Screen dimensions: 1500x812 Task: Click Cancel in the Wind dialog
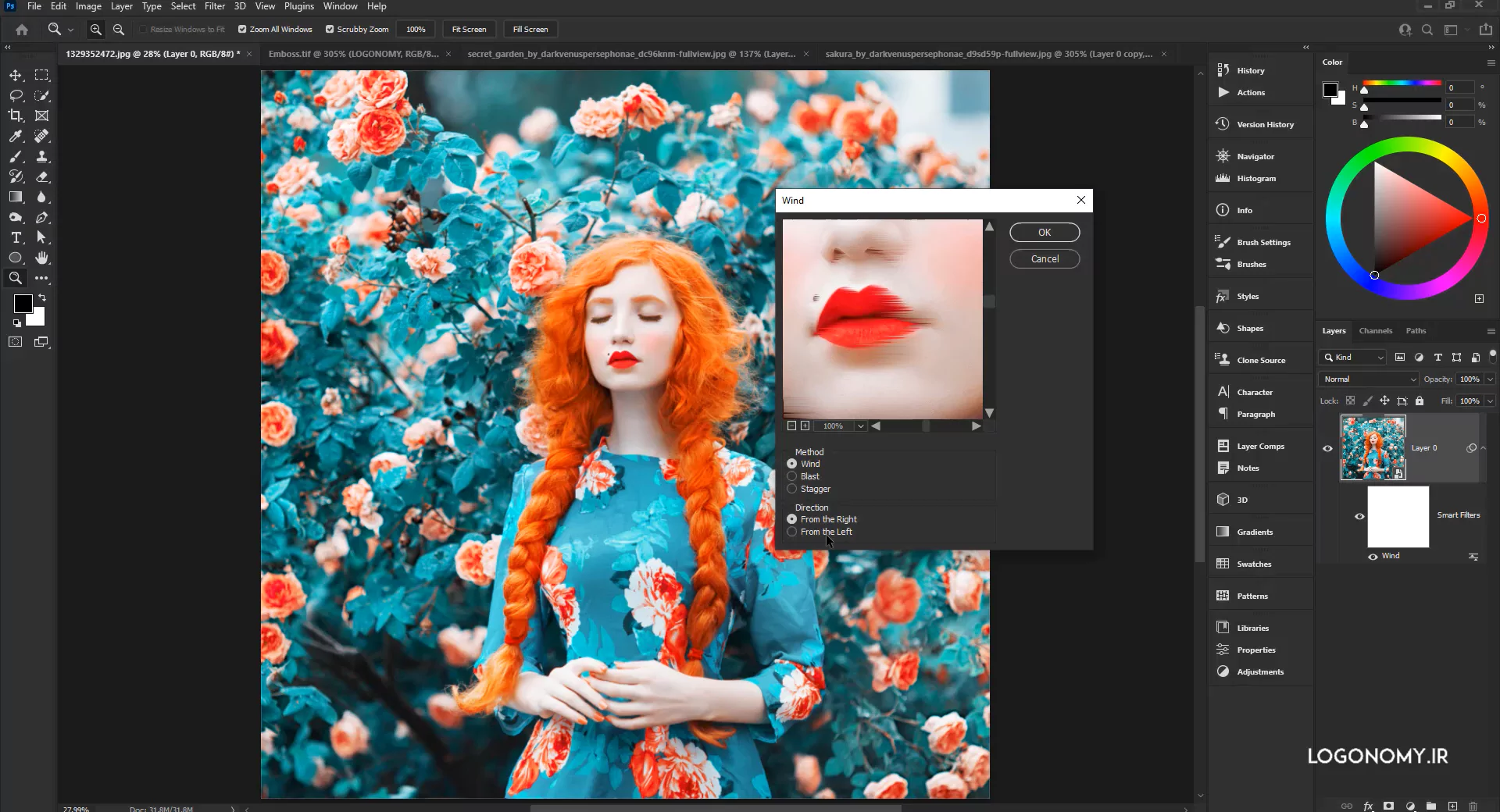1045,259
